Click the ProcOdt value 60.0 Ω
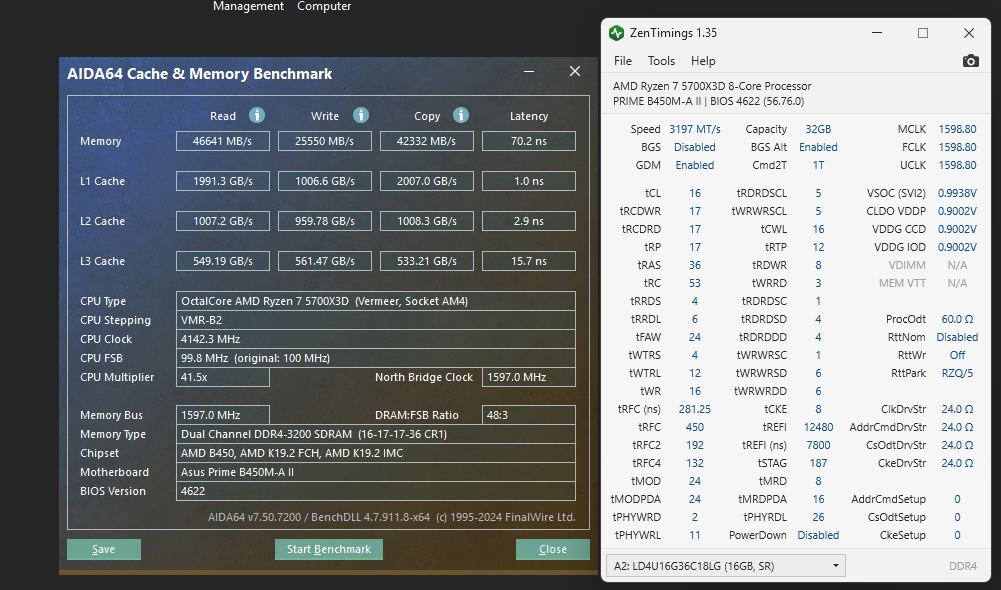This screenshot has height=590, width=1001. (x=957, y=319)
